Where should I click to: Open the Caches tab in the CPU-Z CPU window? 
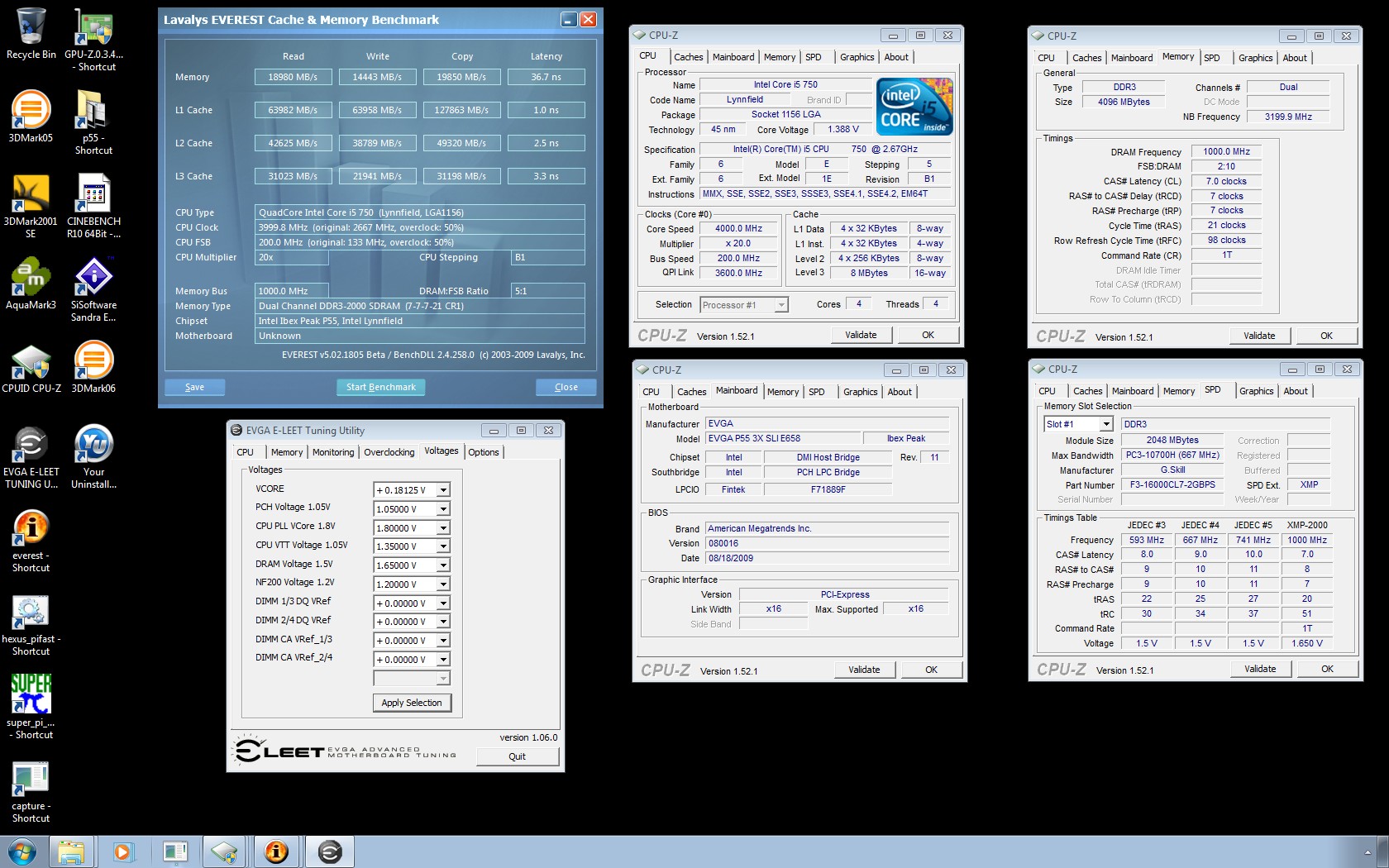point(688,57)
